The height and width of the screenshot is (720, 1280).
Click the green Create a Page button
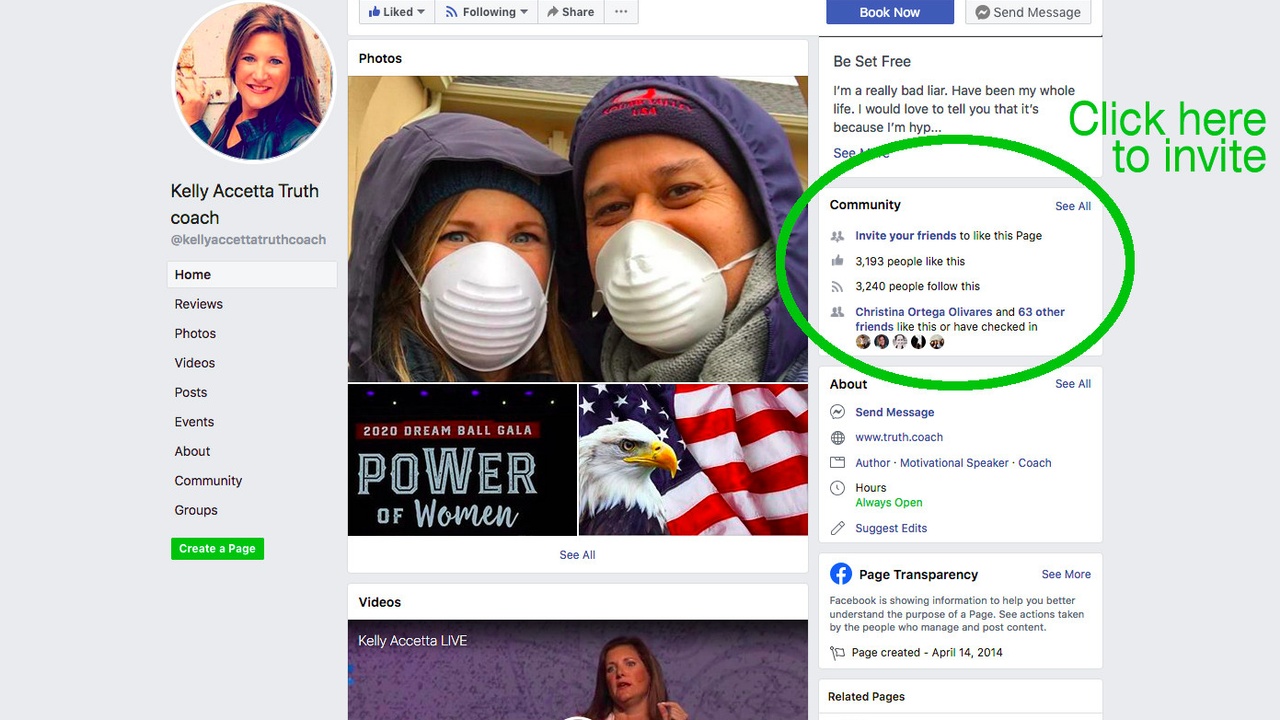217,548
